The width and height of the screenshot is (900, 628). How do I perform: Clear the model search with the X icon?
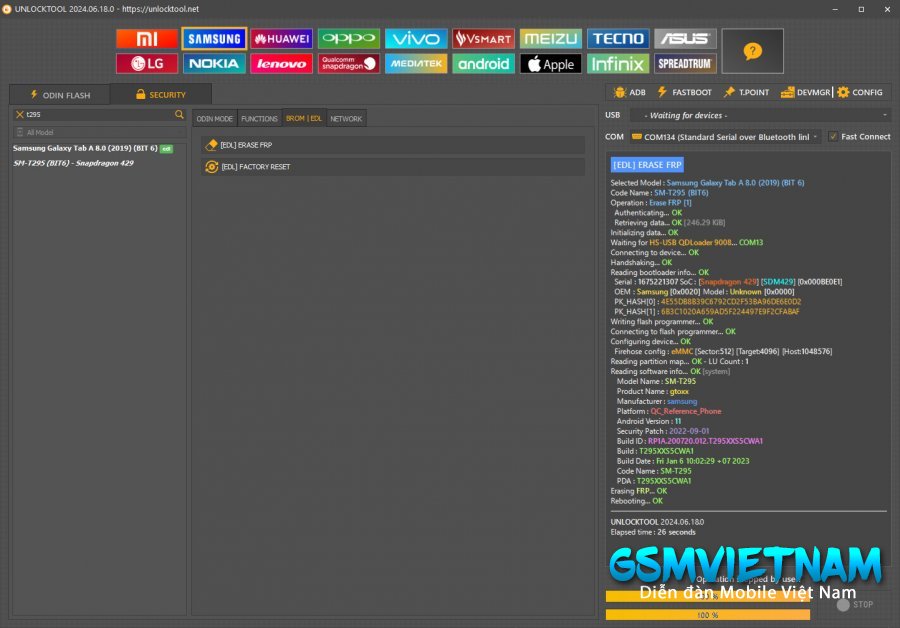point(20,115)
